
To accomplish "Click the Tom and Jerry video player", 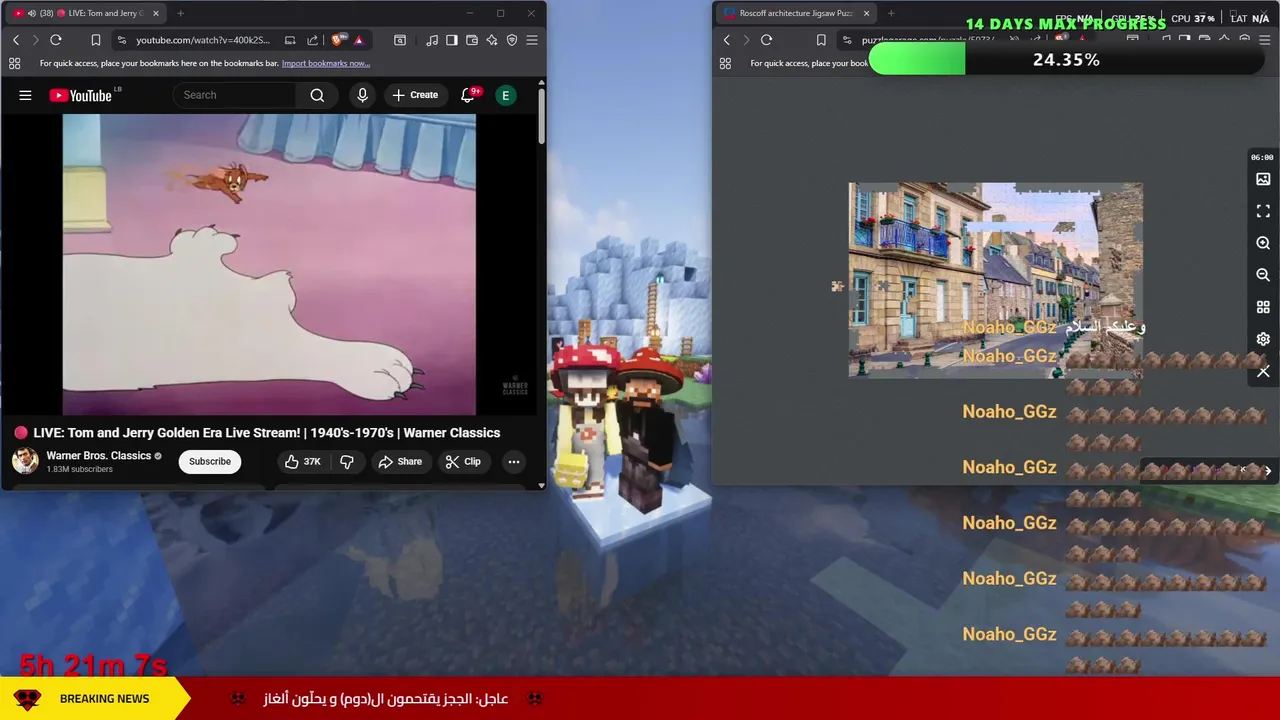I will tap(269, 264).
